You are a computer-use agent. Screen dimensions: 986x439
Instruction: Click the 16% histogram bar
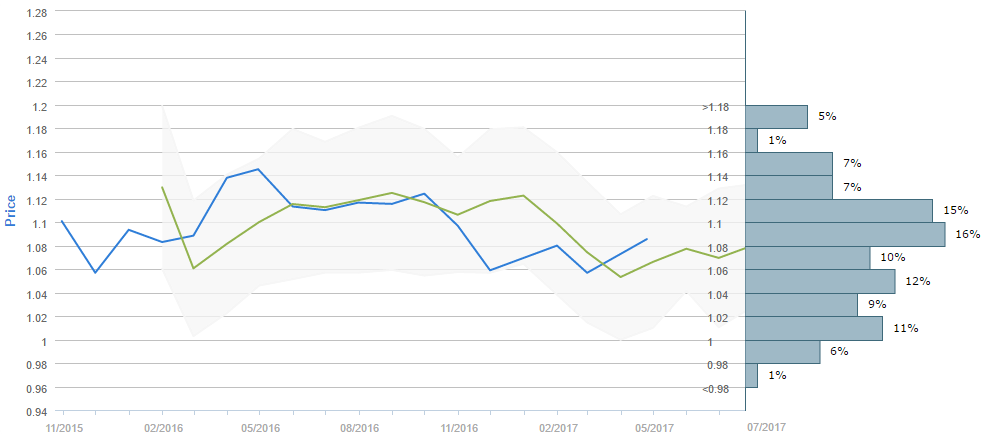[x=845, y=234]
